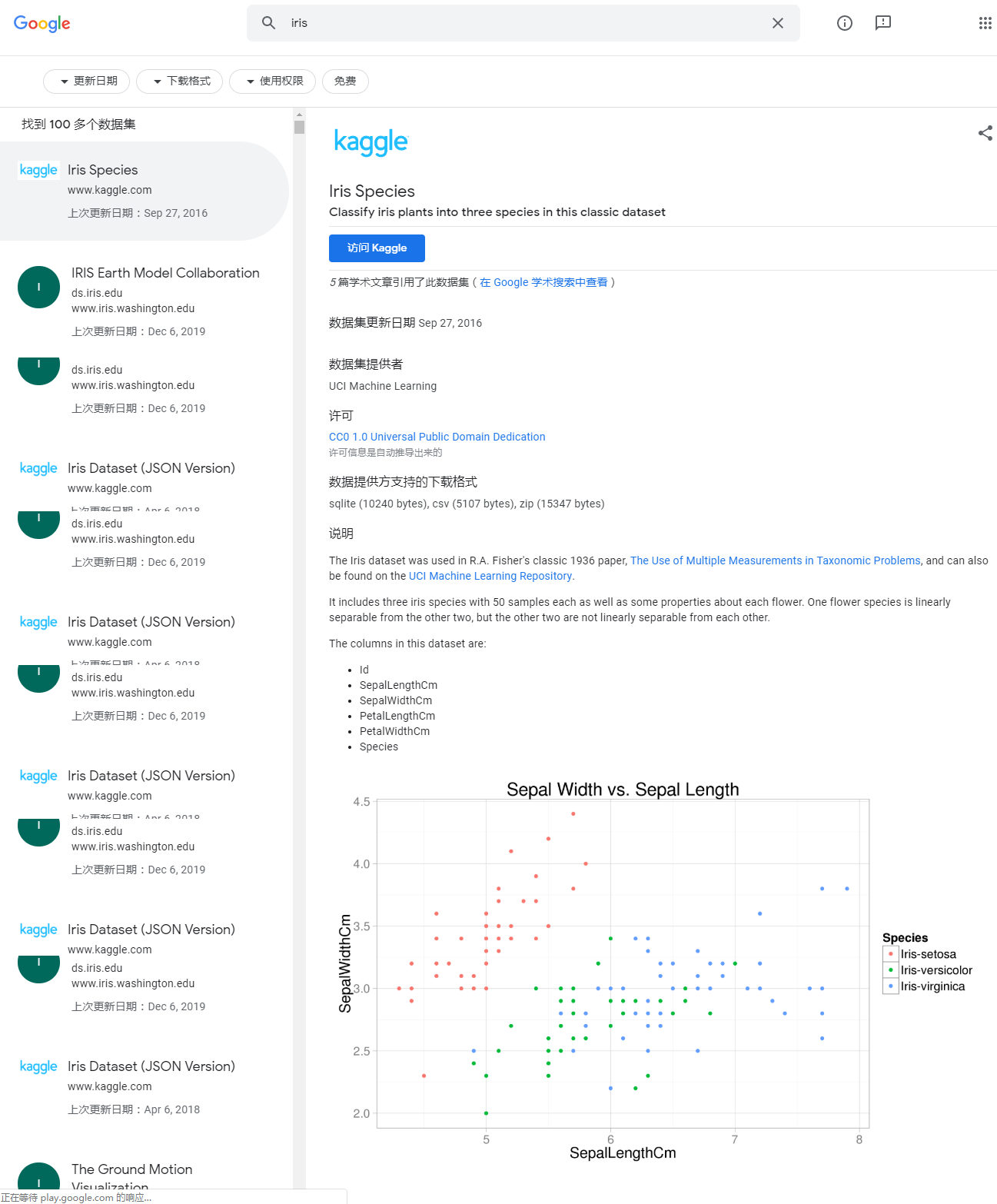The width and height of the screenshot is (997, 1204).
Task: Click the Iris-virginica legend entry
Action: (x=925, y=986)
